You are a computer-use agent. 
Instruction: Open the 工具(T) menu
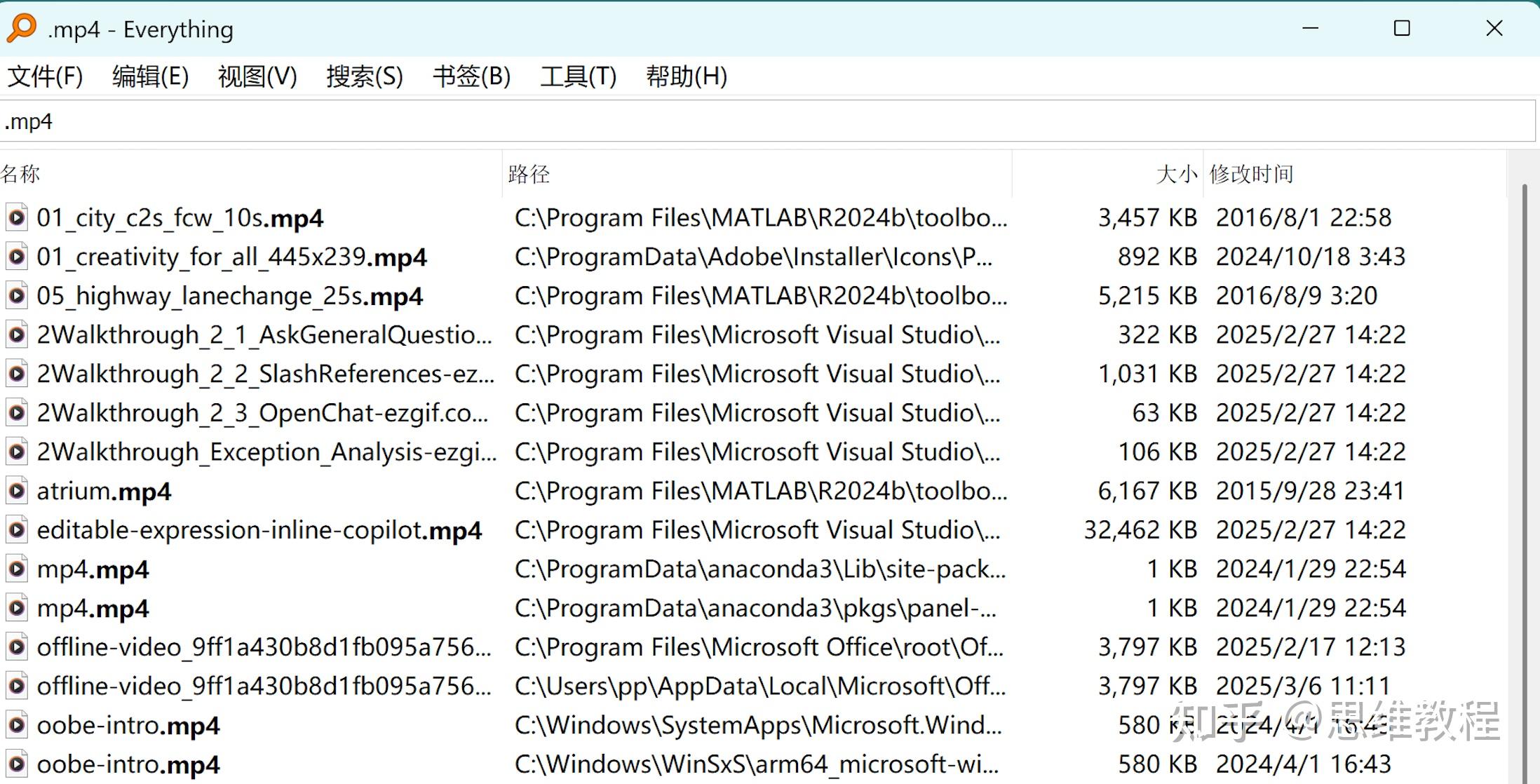578,76
